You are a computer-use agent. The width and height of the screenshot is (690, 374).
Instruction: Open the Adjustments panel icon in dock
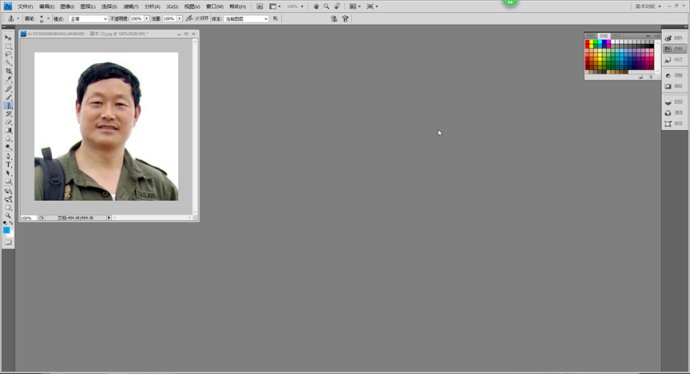(x=674, y=75)
